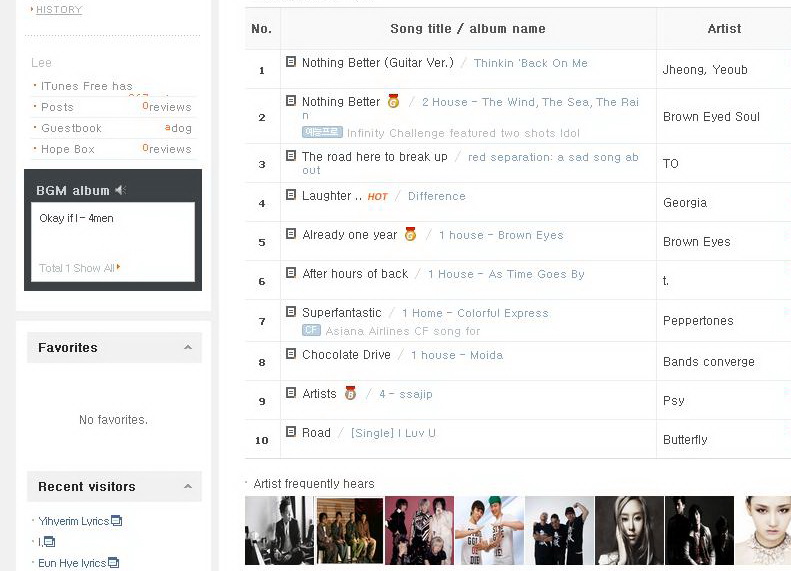Open the Thinkin 'Back On Me album link
Screen dimensions: 791x571
pos(531,63)
